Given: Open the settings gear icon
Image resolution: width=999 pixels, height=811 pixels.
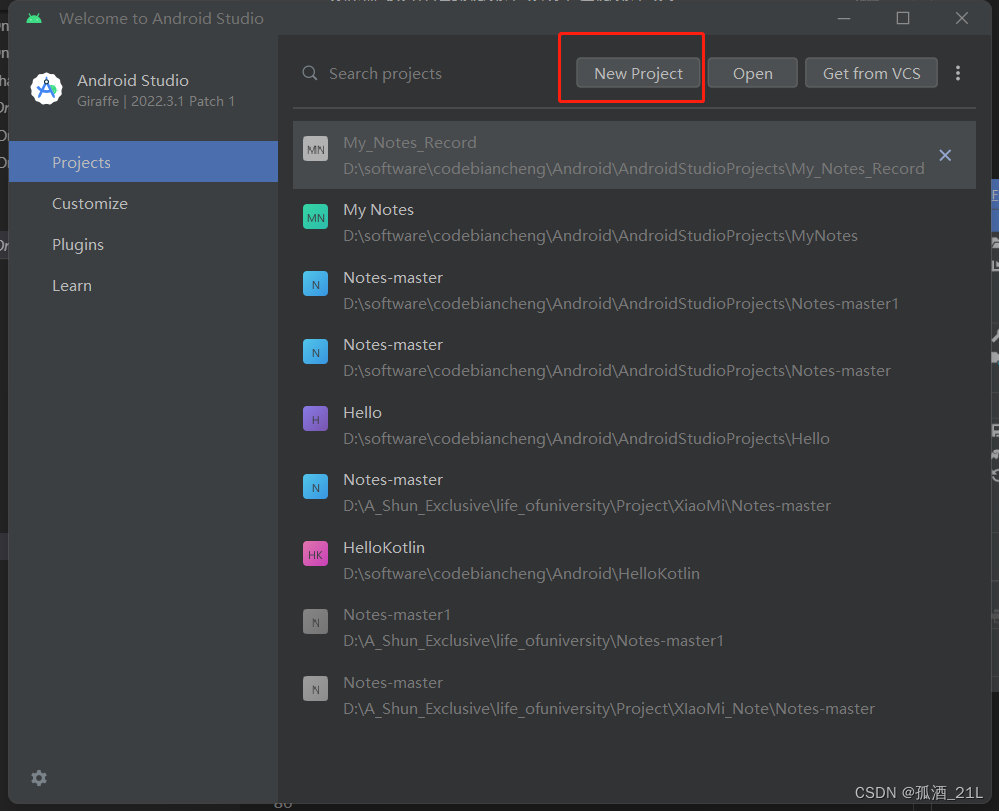Looking at the screenshot, I should tap(39, 778).
